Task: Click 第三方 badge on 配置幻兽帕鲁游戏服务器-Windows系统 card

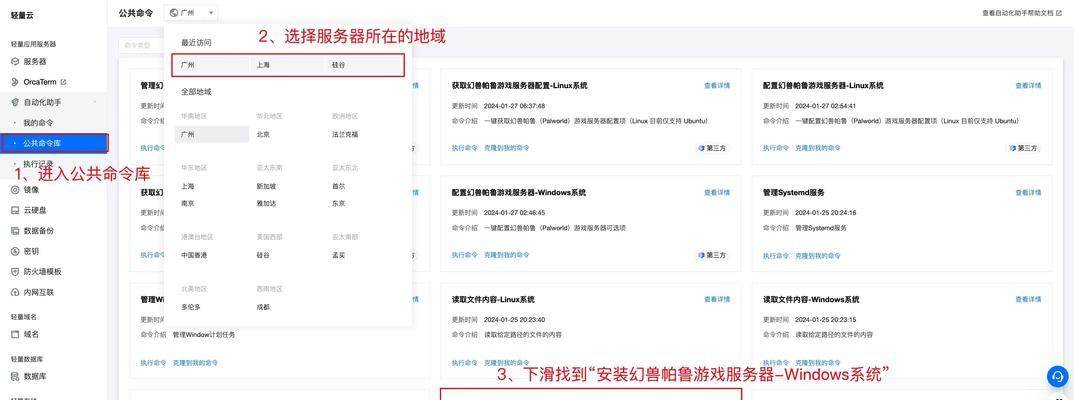Action: 711,255
